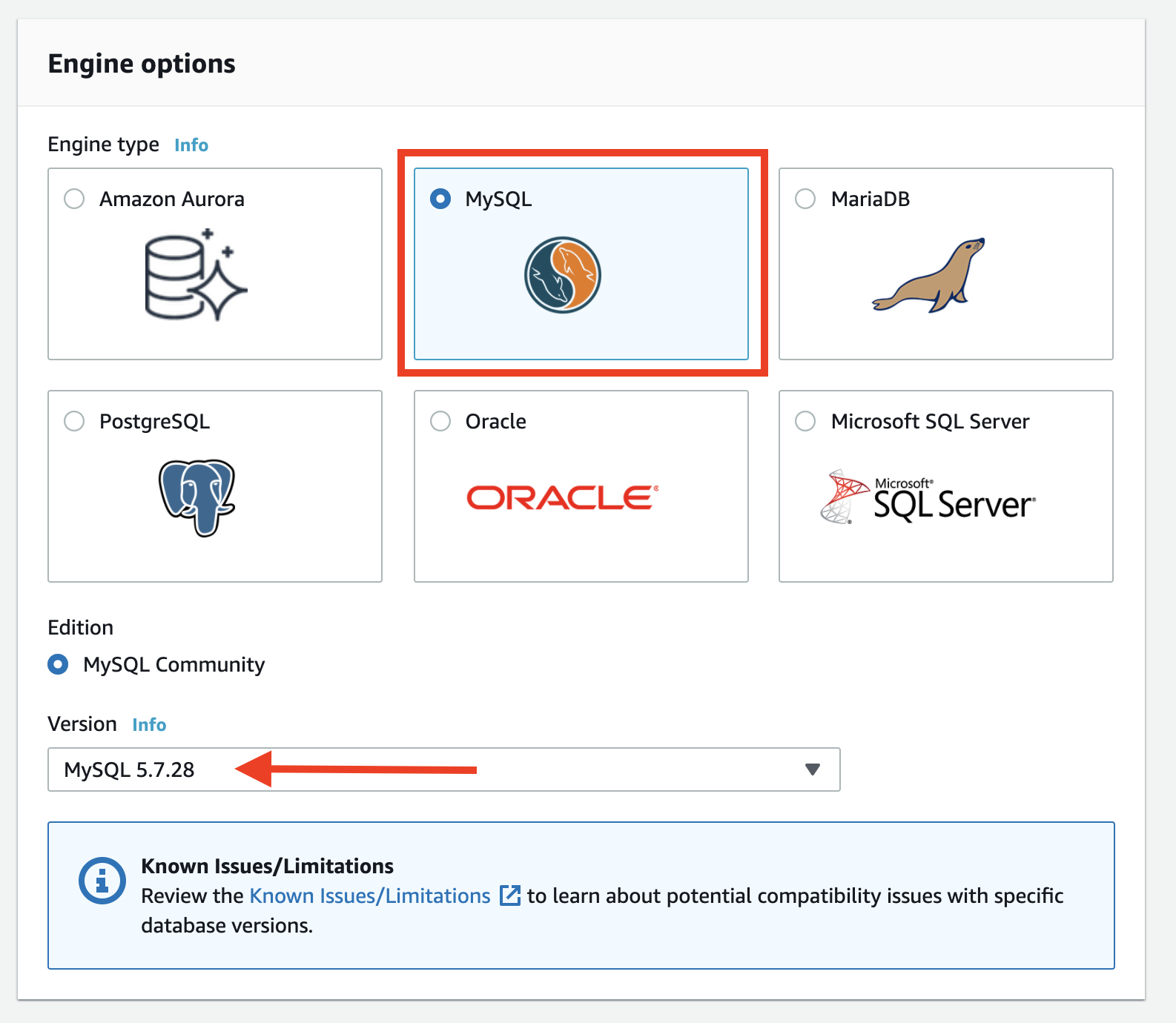Choose the PostgreSQL engine radio button

(x=74, y=421)
